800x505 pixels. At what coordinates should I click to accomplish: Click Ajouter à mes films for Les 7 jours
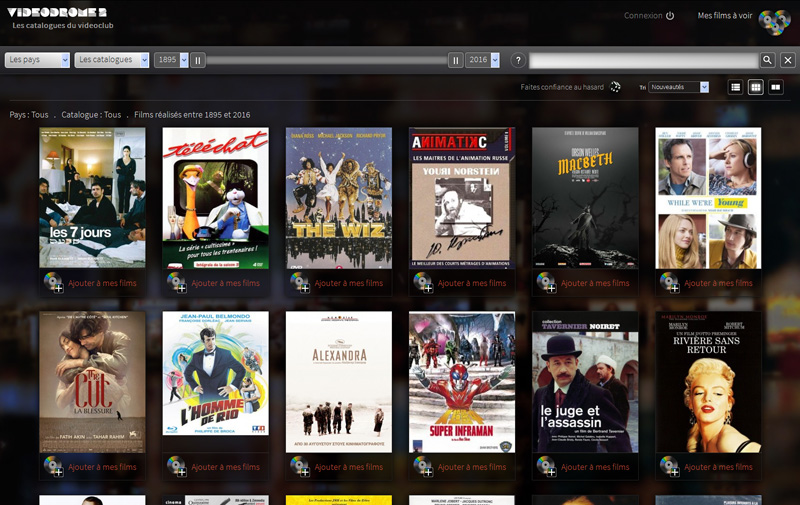pyautogui.click(x=102, y=283)
